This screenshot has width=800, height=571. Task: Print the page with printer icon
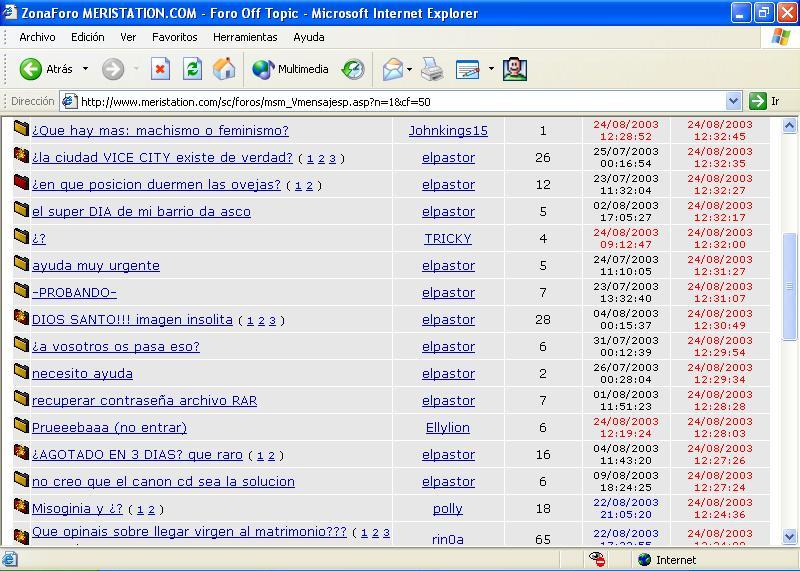coord(432,69)
